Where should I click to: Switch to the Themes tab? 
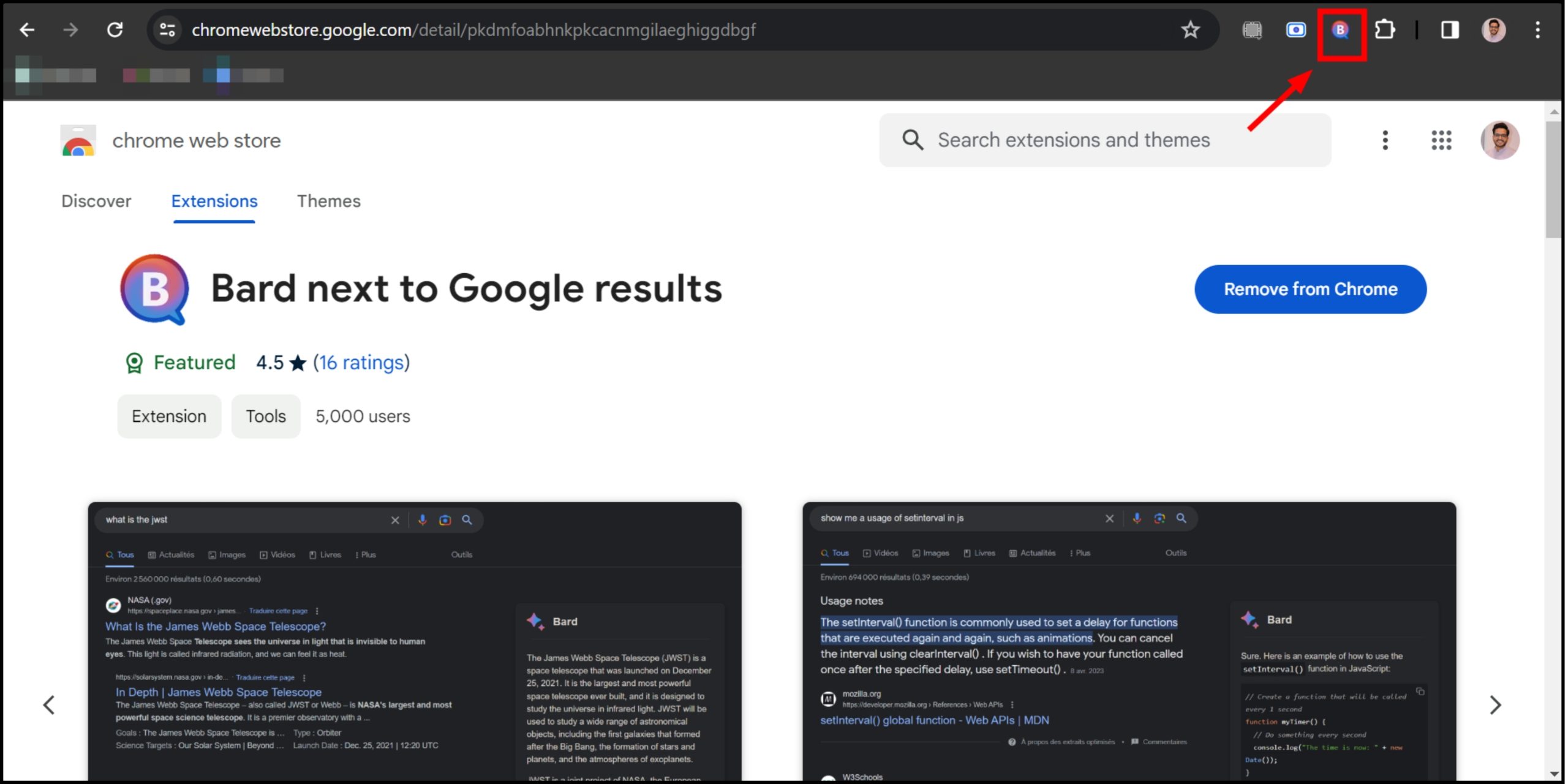click(x=329, y=201)
